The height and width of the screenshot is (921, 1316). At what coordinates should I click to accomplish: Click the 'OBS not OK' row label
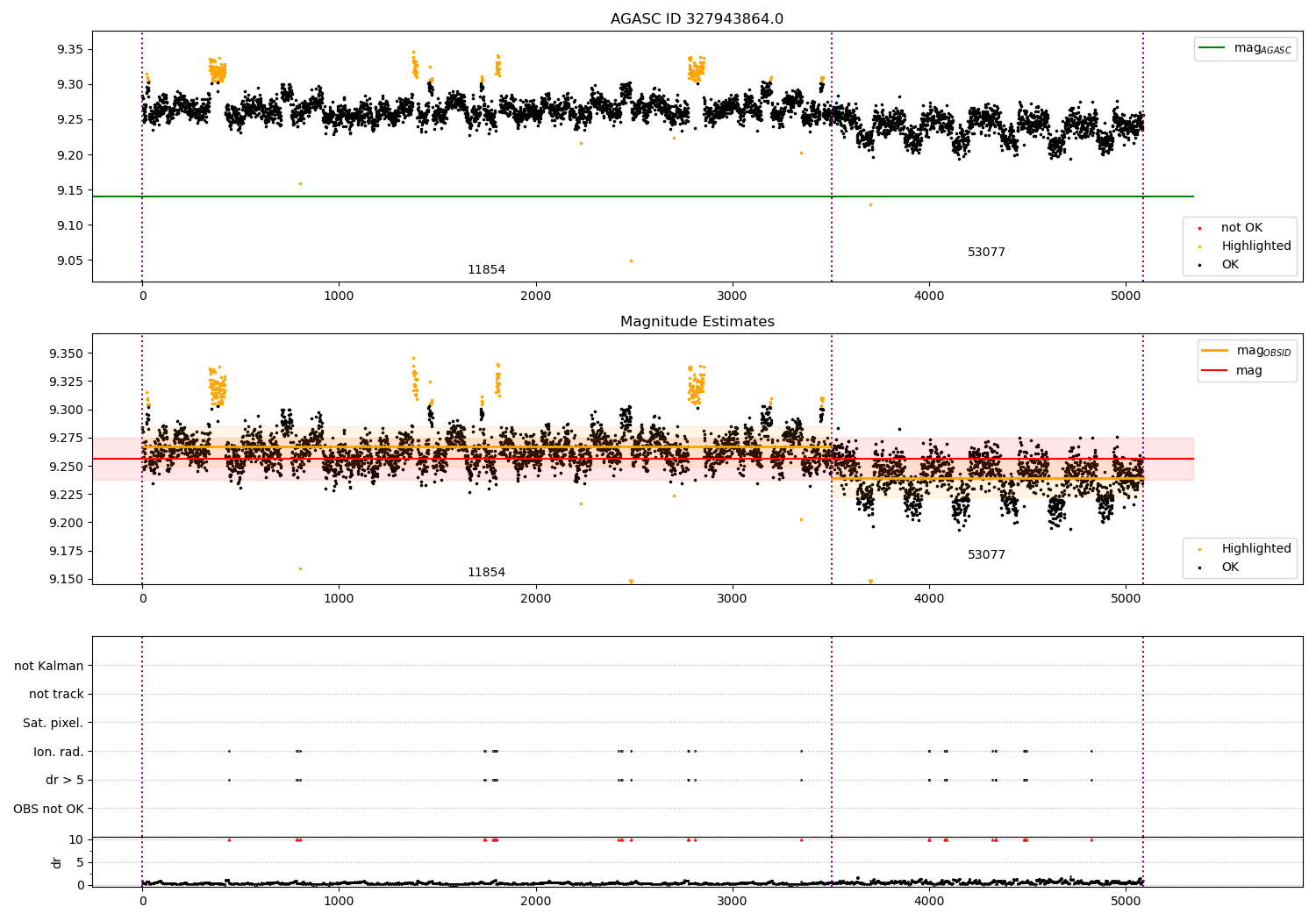[49, 809]
